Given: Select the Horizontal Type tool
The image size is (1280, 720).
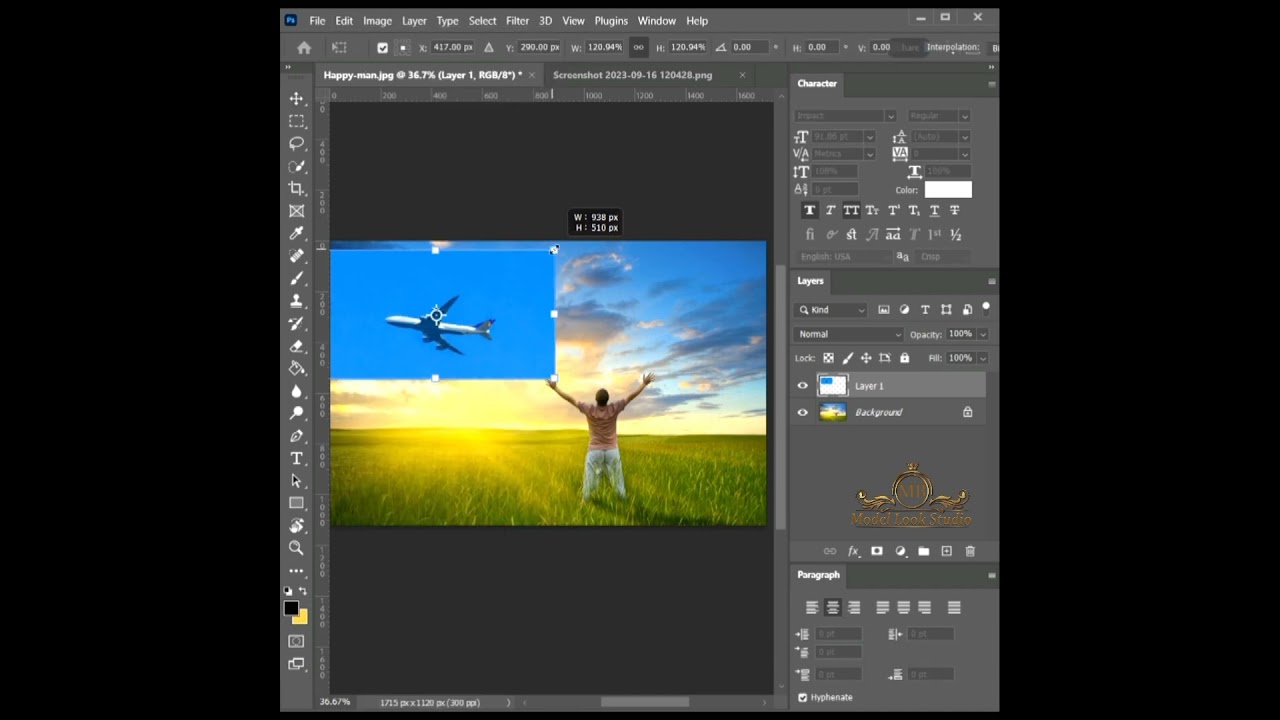Looking at the screenshot, I should pyautogui.click(x=296, y=458).
